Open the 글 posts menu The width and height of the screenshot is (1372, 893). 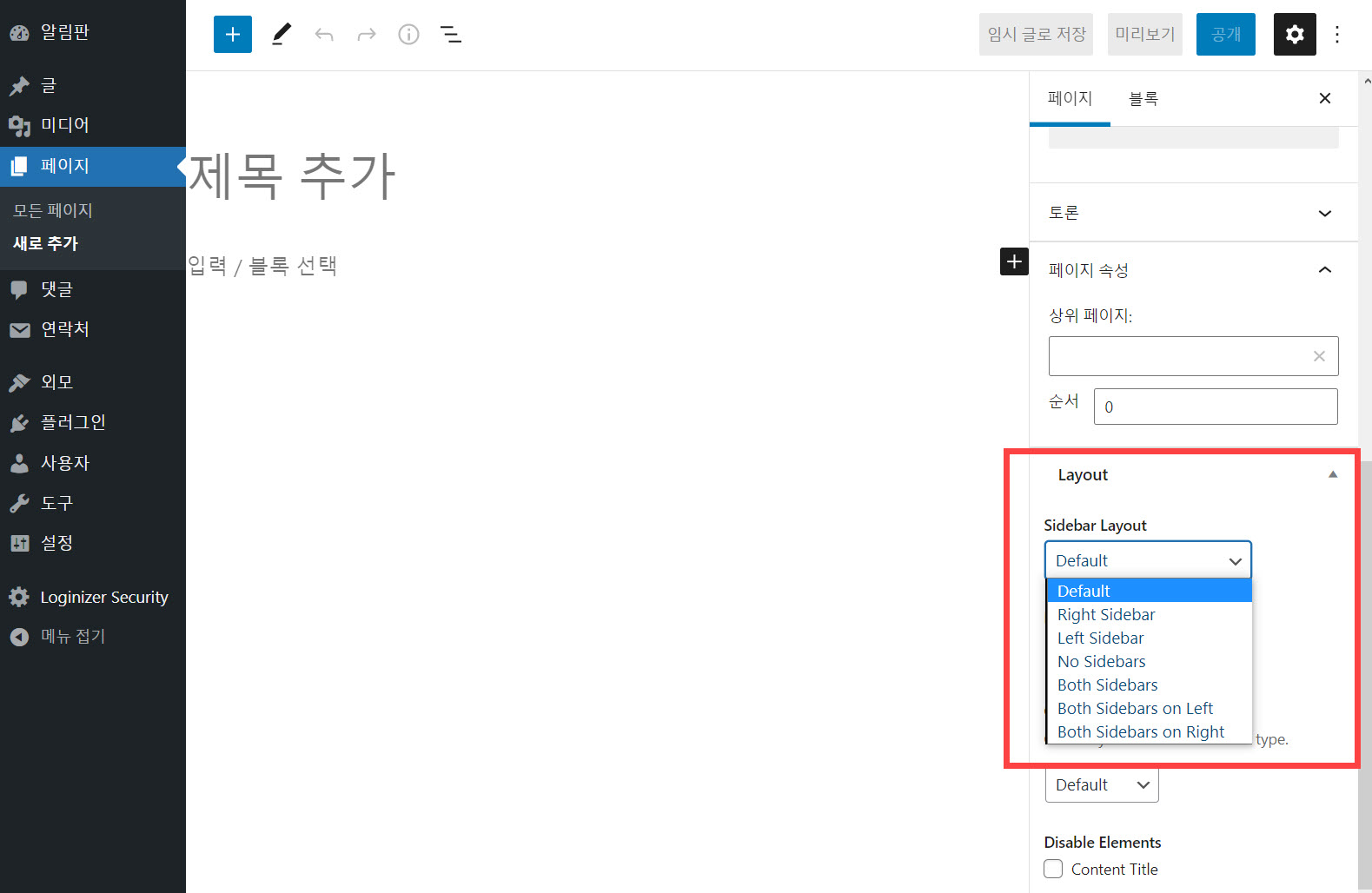point(93,85)
